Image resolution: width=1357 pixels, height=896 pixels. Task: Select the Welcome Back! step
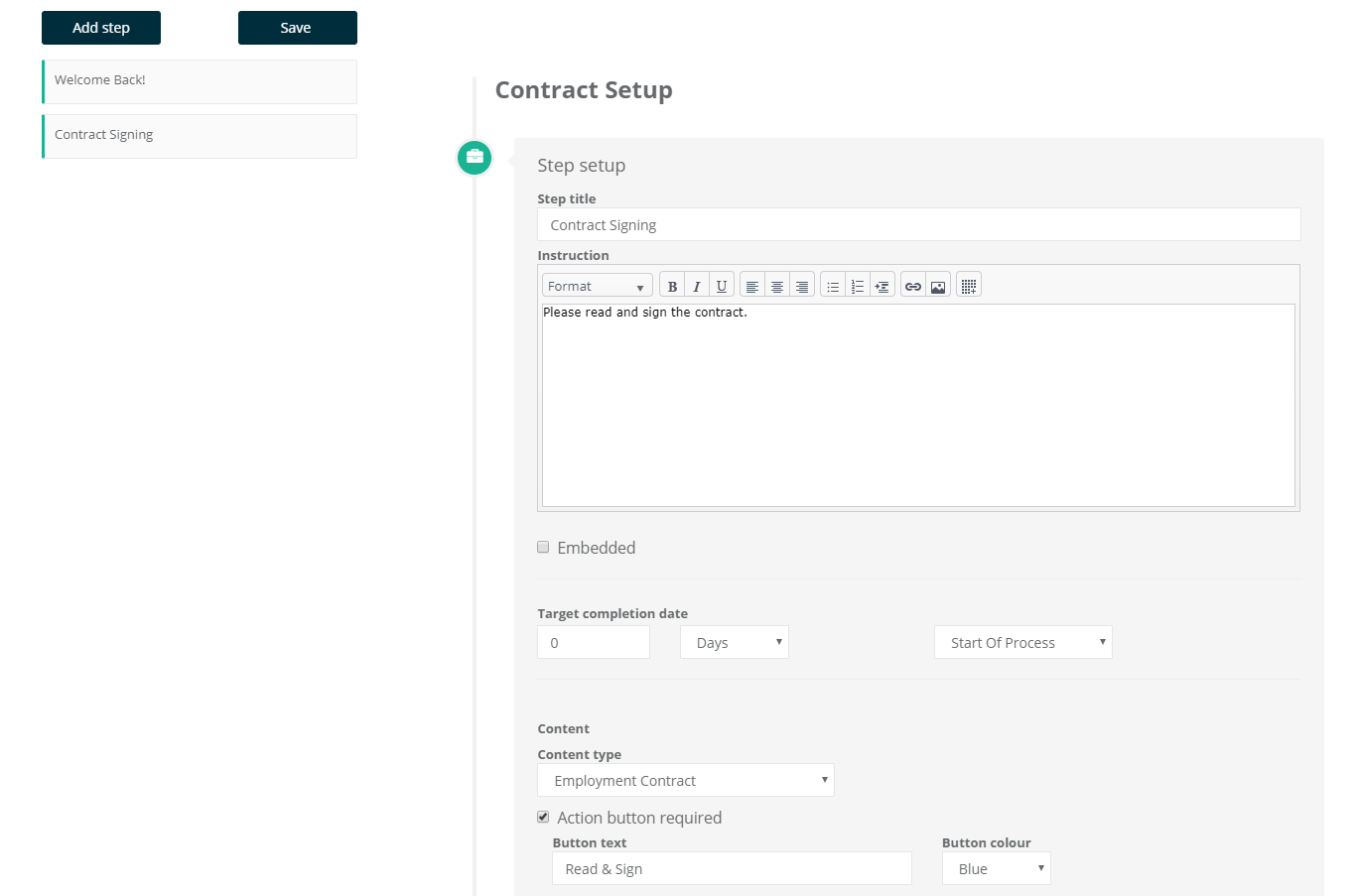[x=200, y=81]
